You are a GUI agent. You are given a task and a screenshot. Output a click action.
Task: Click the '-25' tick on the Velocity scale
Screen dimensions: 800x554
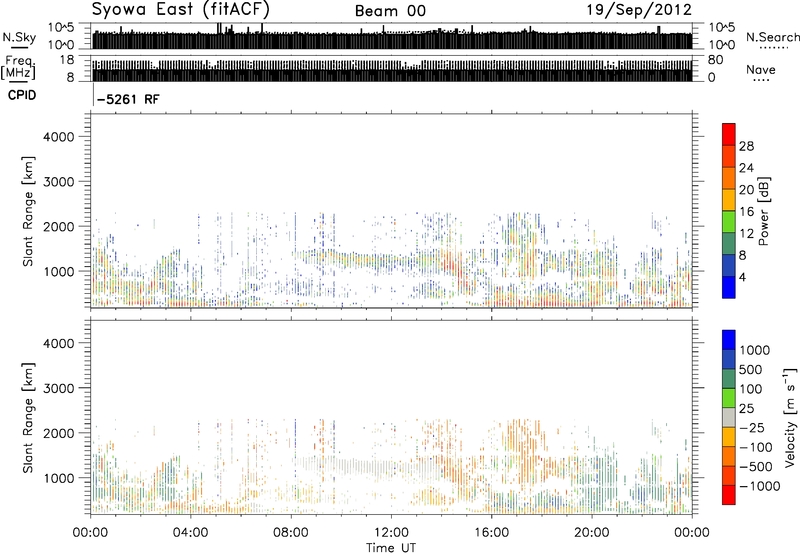click(x=752, y=427)
